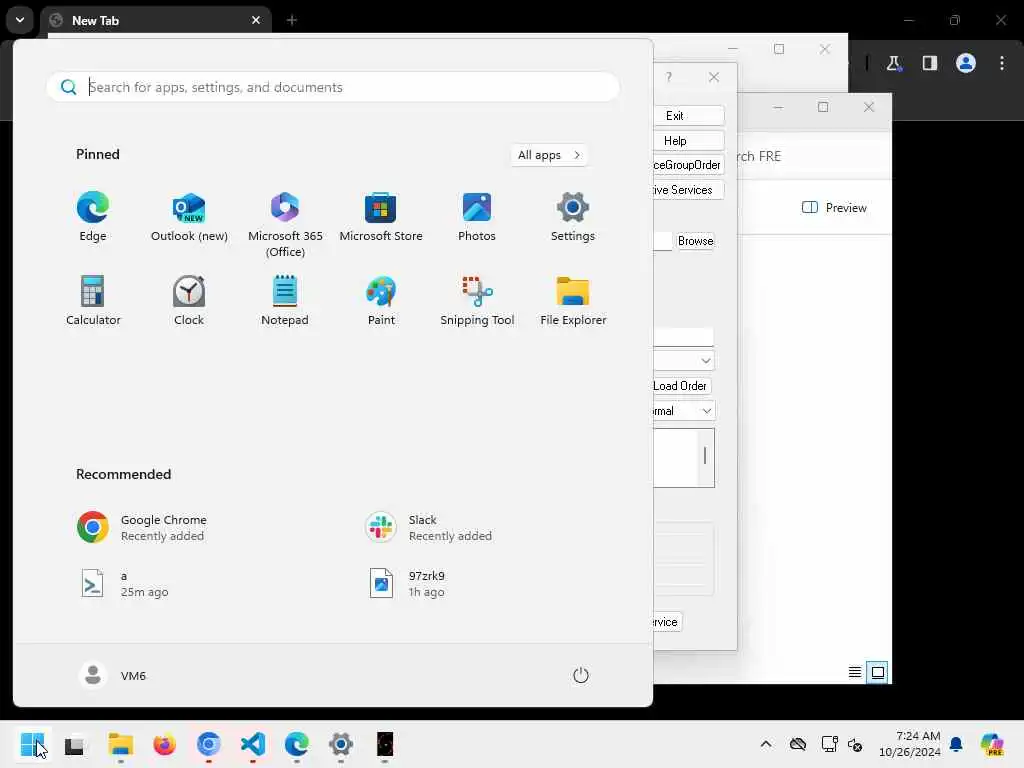Screen dimensions: 1024x768
Task: Open Microsoft Edge from the taskbar
Action: click(x=296, y=744)
